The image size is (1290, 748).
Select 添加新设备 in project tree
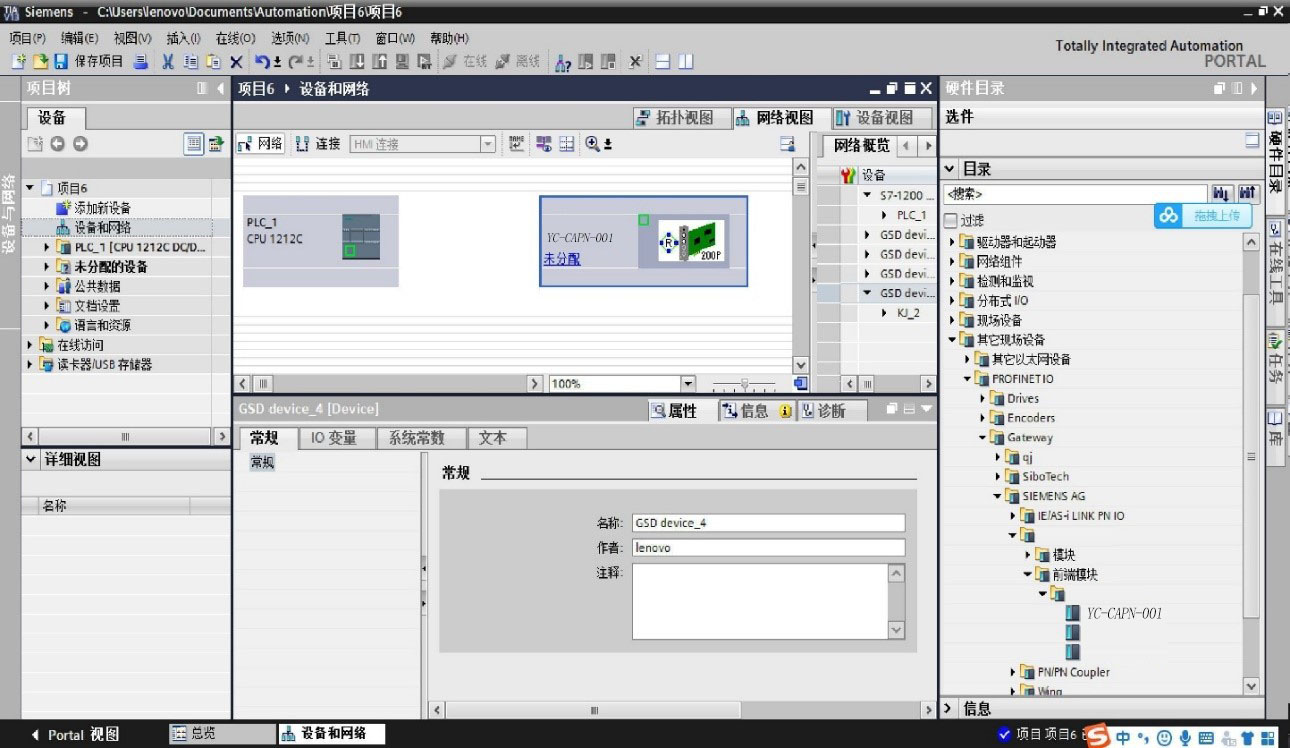(102, 208)
